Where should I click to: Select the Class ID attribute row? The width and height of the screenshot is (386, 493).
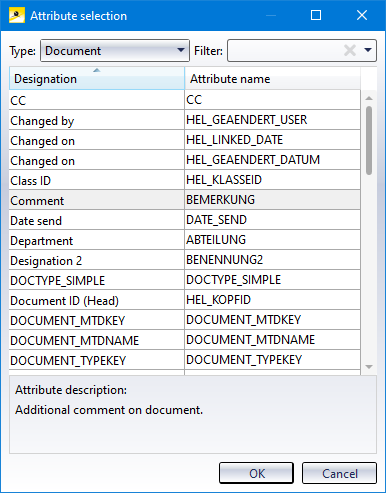pos(185,180)
